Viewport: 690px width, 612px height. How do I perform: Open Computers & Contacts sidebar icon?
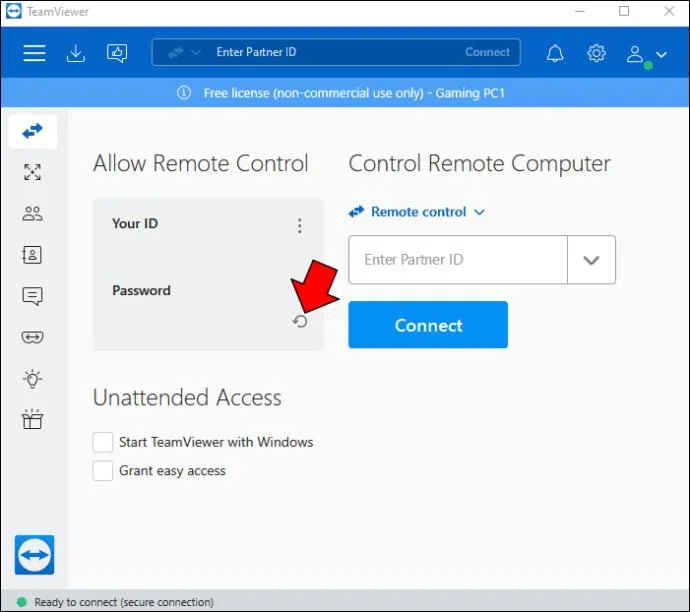click(32, 255)
